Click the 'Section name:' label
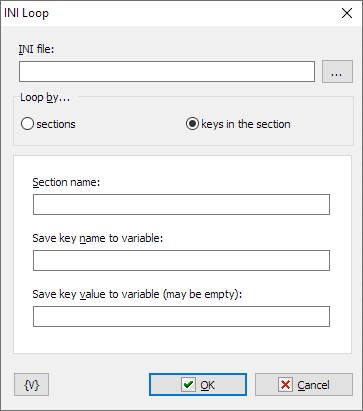363x411 pixels. point(66,182)
